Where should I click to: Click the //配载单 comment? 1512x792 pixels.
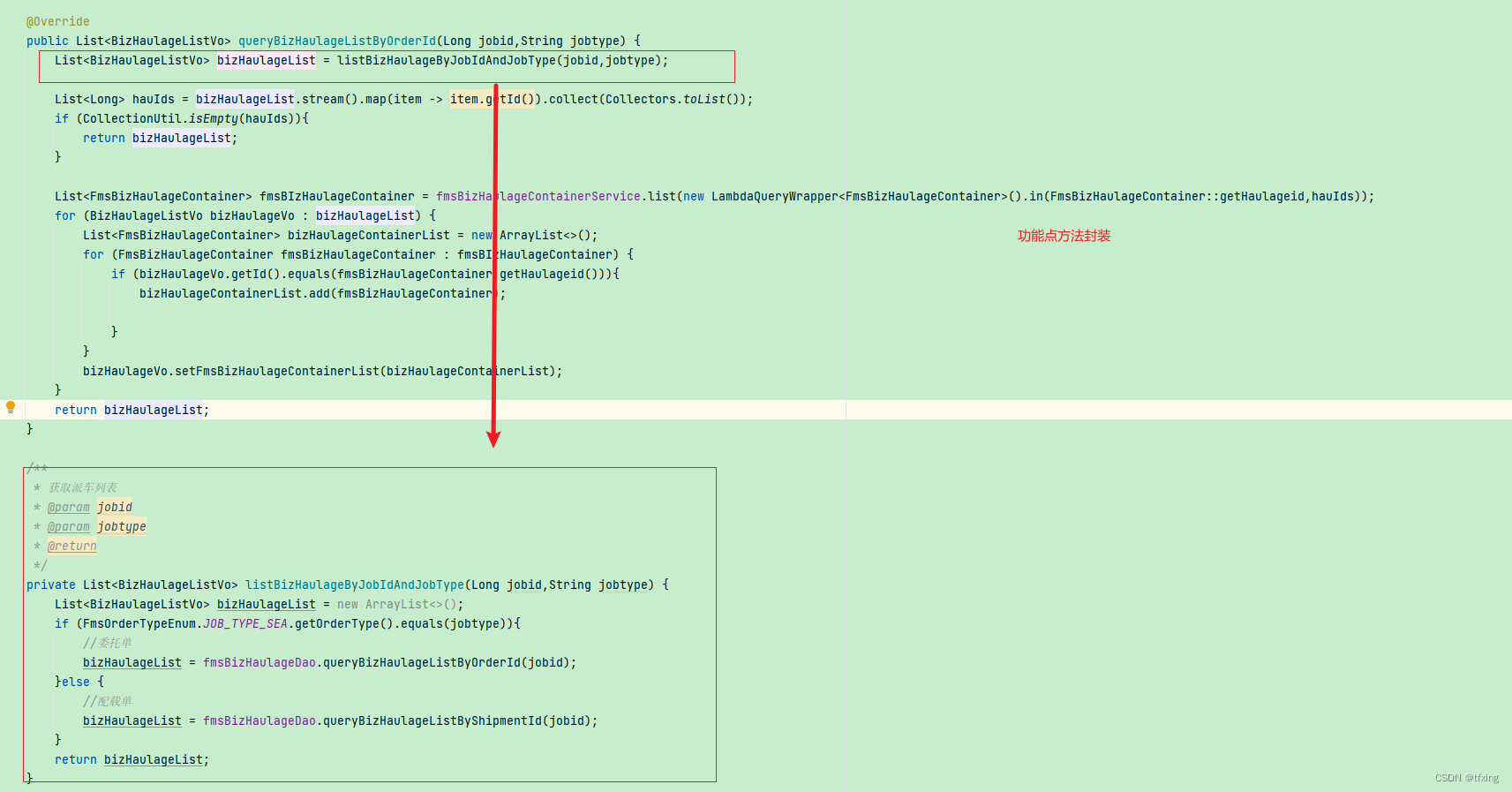(x=108, y=701)
